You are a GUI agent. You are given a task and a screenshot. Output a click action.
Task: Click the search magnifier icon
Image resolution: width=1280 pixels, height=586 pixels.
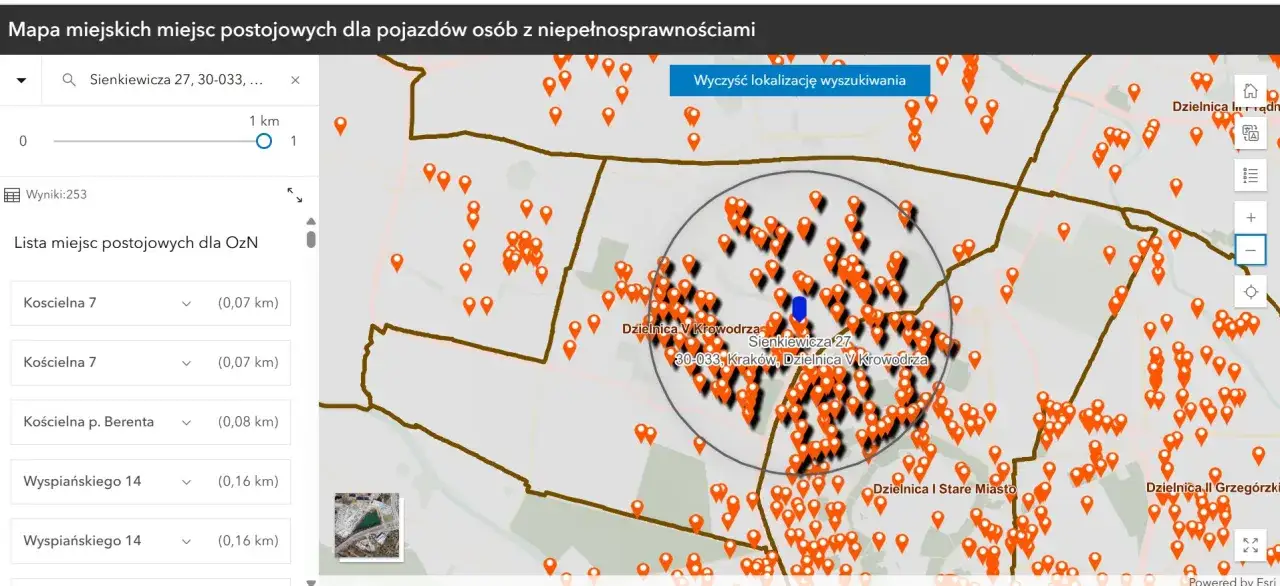point(69,80)
